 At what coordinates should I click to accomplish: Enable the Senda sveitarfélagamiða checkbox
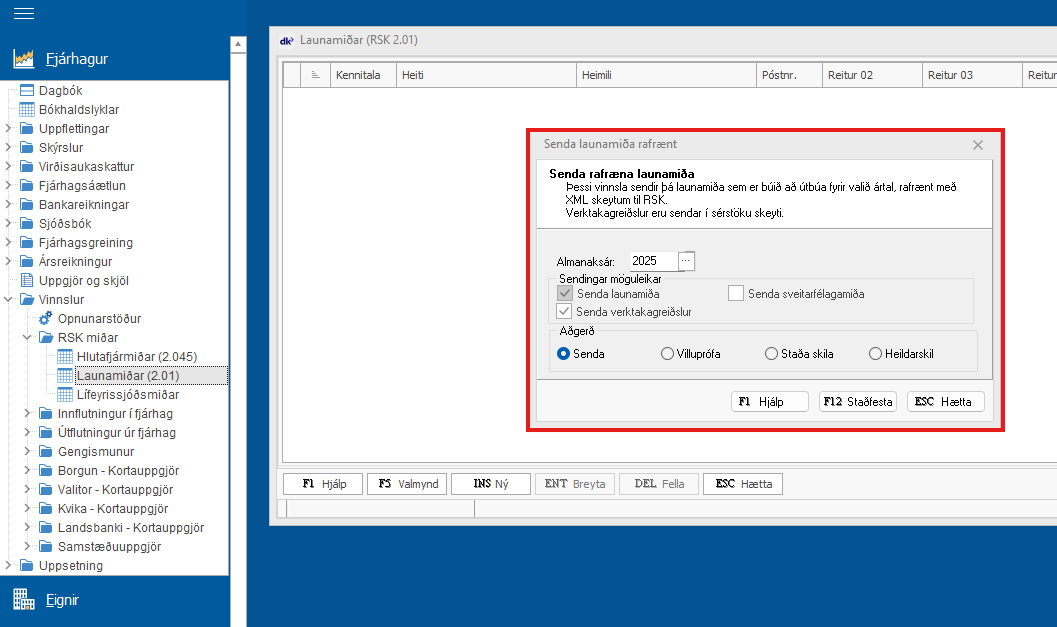point(736,294)
